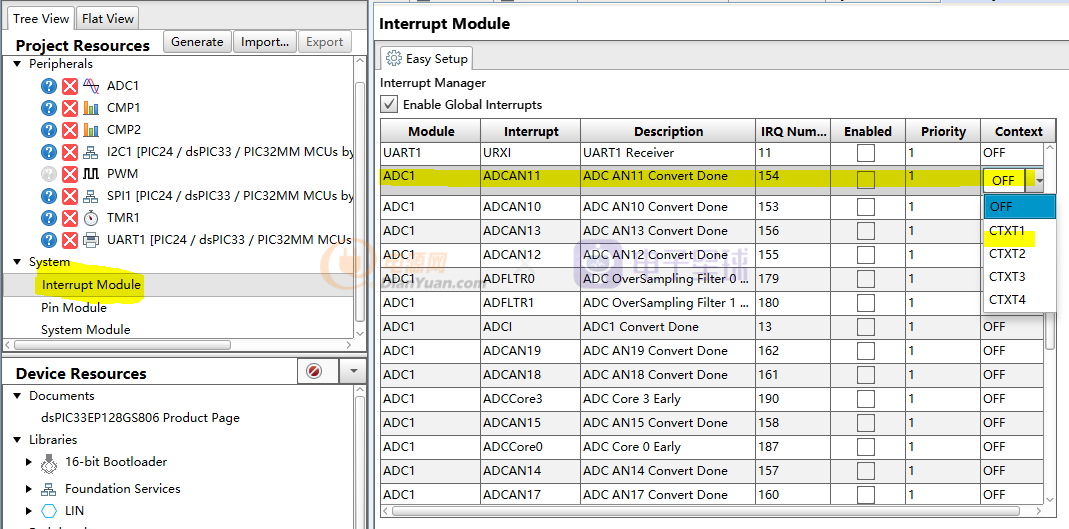Open help icon next to CMP1
The width and height of the screenshot is (1069, 529).
click(49, 108)
